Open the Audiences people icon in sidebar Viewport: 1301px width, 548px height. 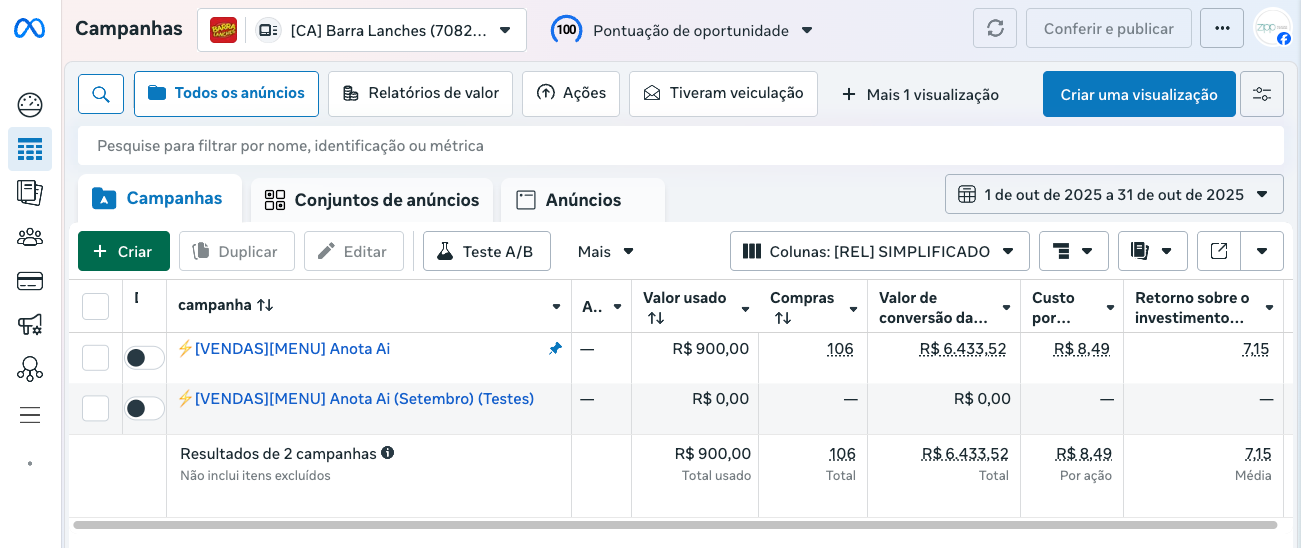point(30,237)
